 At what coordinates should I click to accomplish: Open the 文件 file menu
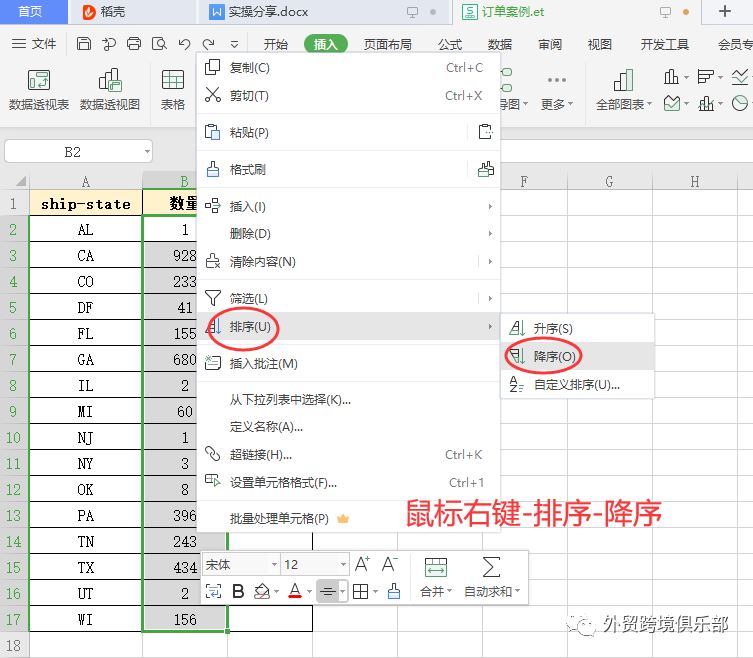(34, 44)
